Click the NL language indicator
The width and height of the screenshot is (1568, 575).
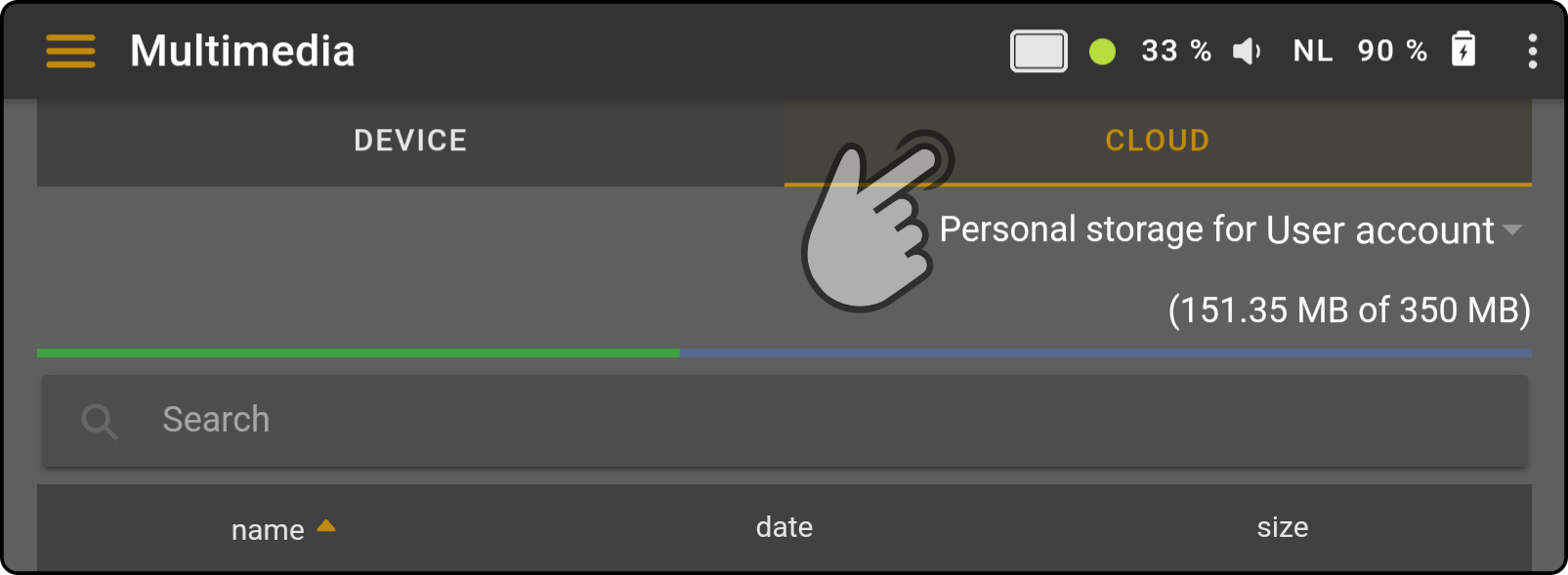pyautogui.click(x=1313, y=51)
